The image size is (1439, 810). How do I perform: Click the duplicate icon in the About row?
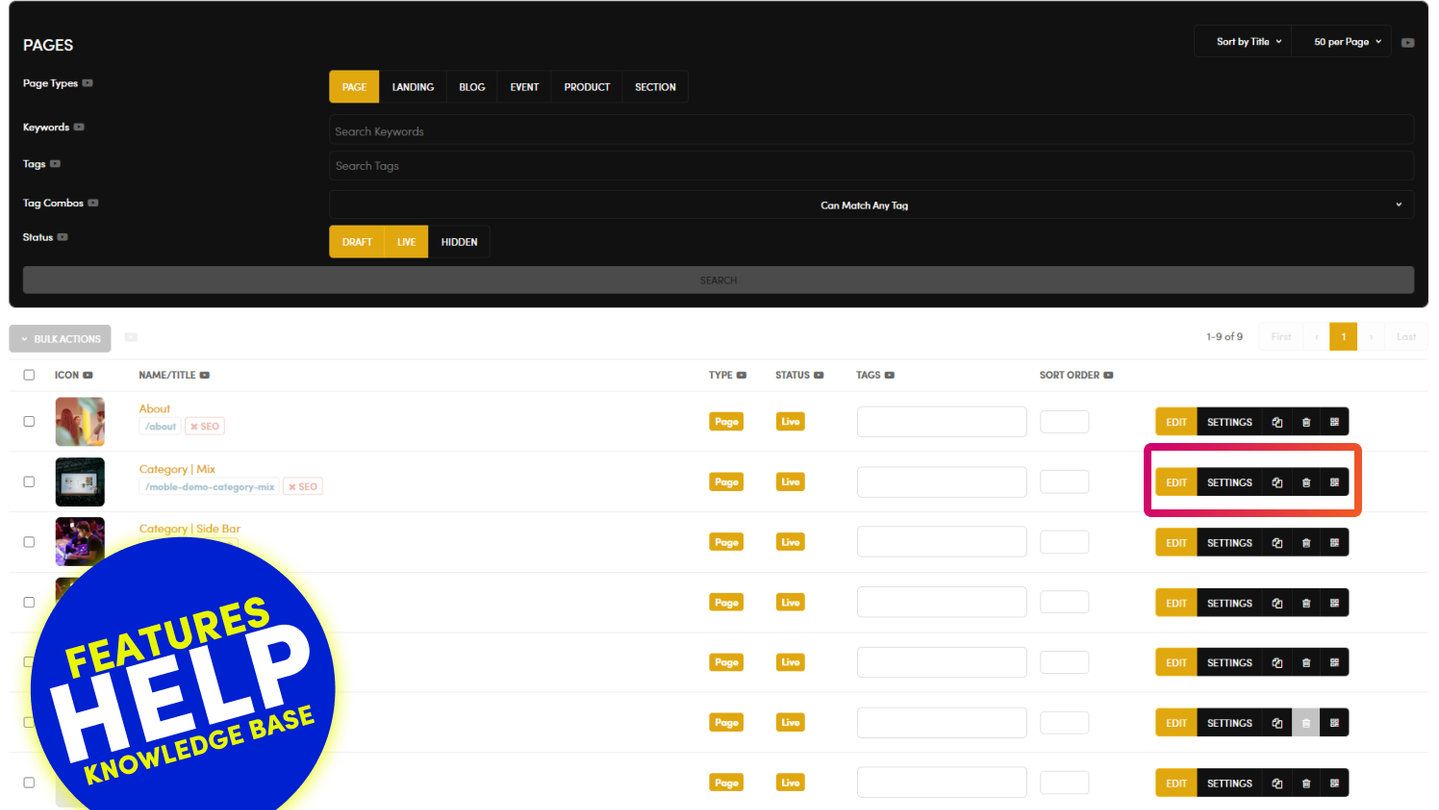[1277, 422]
